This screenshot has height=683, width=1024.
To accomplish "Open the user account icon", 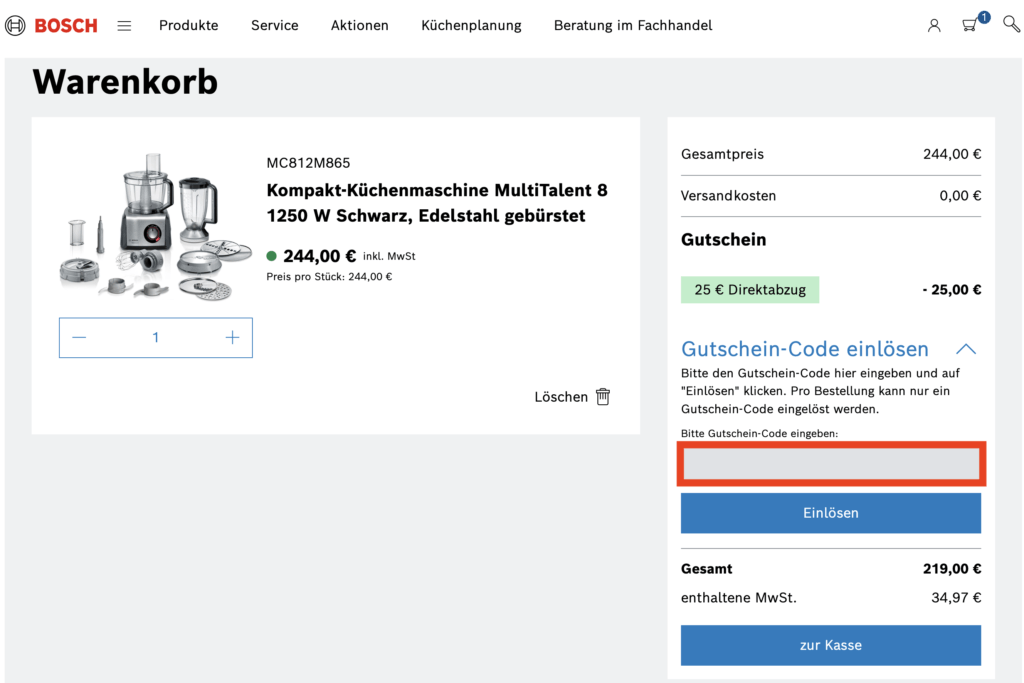I will (934, 25).
